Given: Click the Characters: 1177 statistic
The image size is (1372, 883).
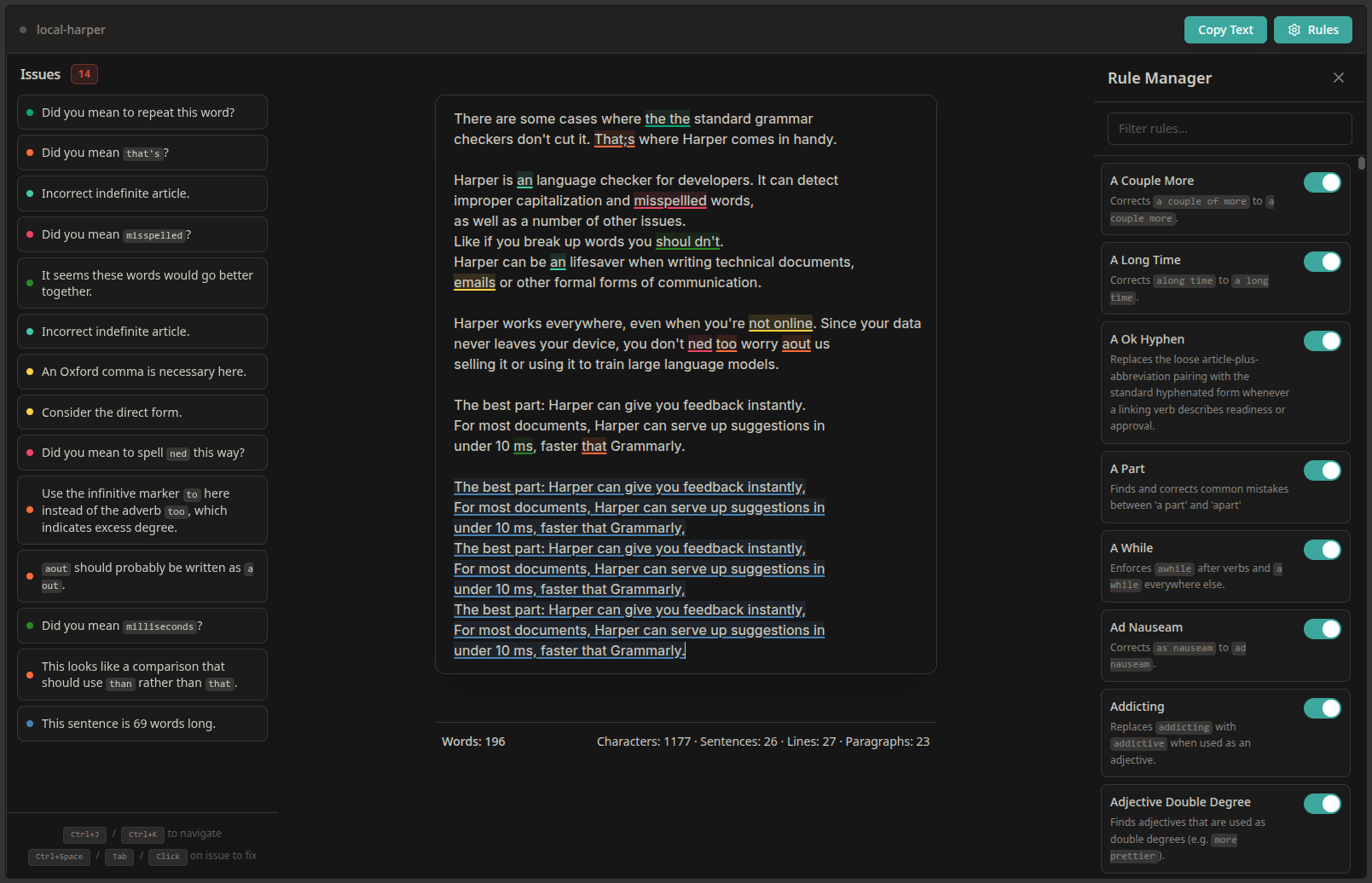Looking at the screenshot, I should [x=644, y=742].
